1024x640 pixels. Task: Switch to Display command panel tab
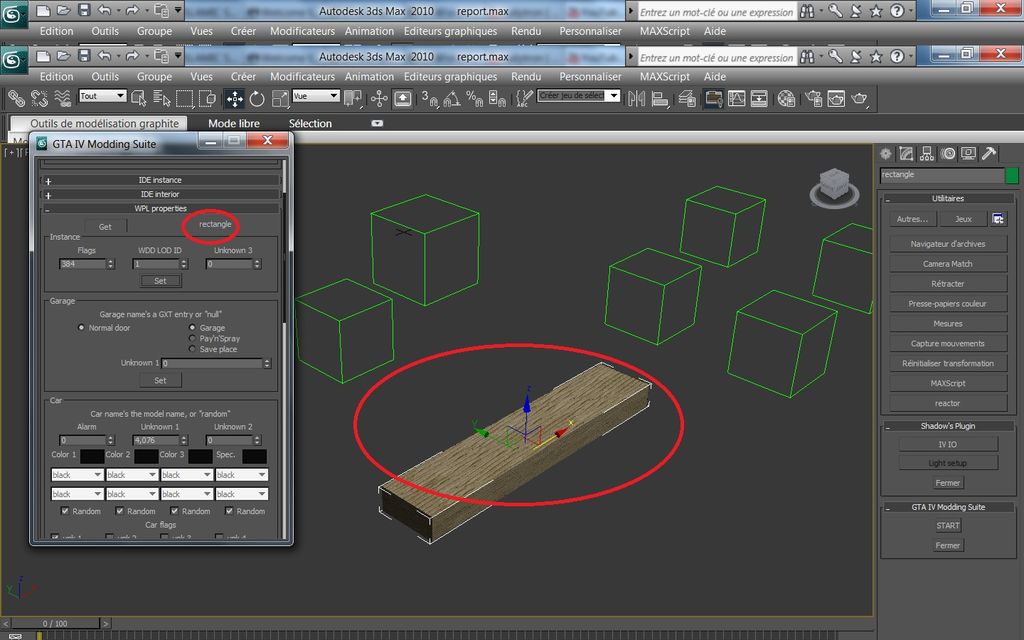pyautogui.click(x=968, y=154)
